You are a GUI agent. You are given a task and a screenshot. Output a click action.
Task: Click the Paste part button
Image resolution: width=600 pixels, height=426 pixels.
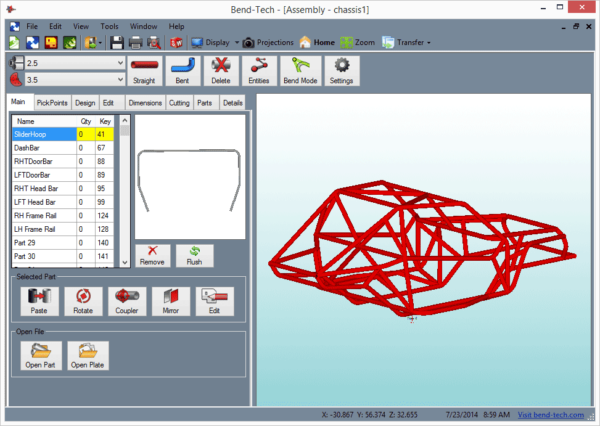pyautogui.click(x=39, y=301)
